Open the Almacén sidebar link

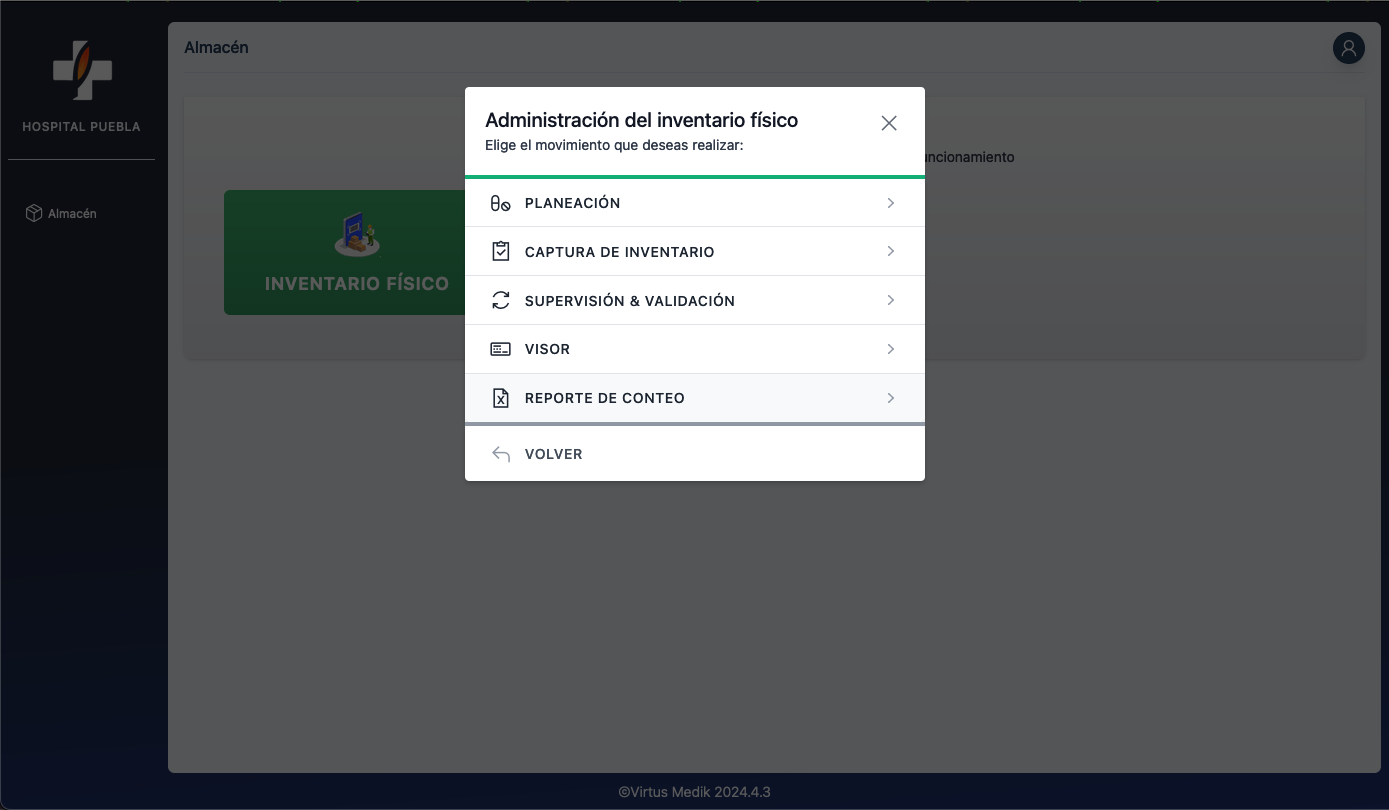[72, 214]
